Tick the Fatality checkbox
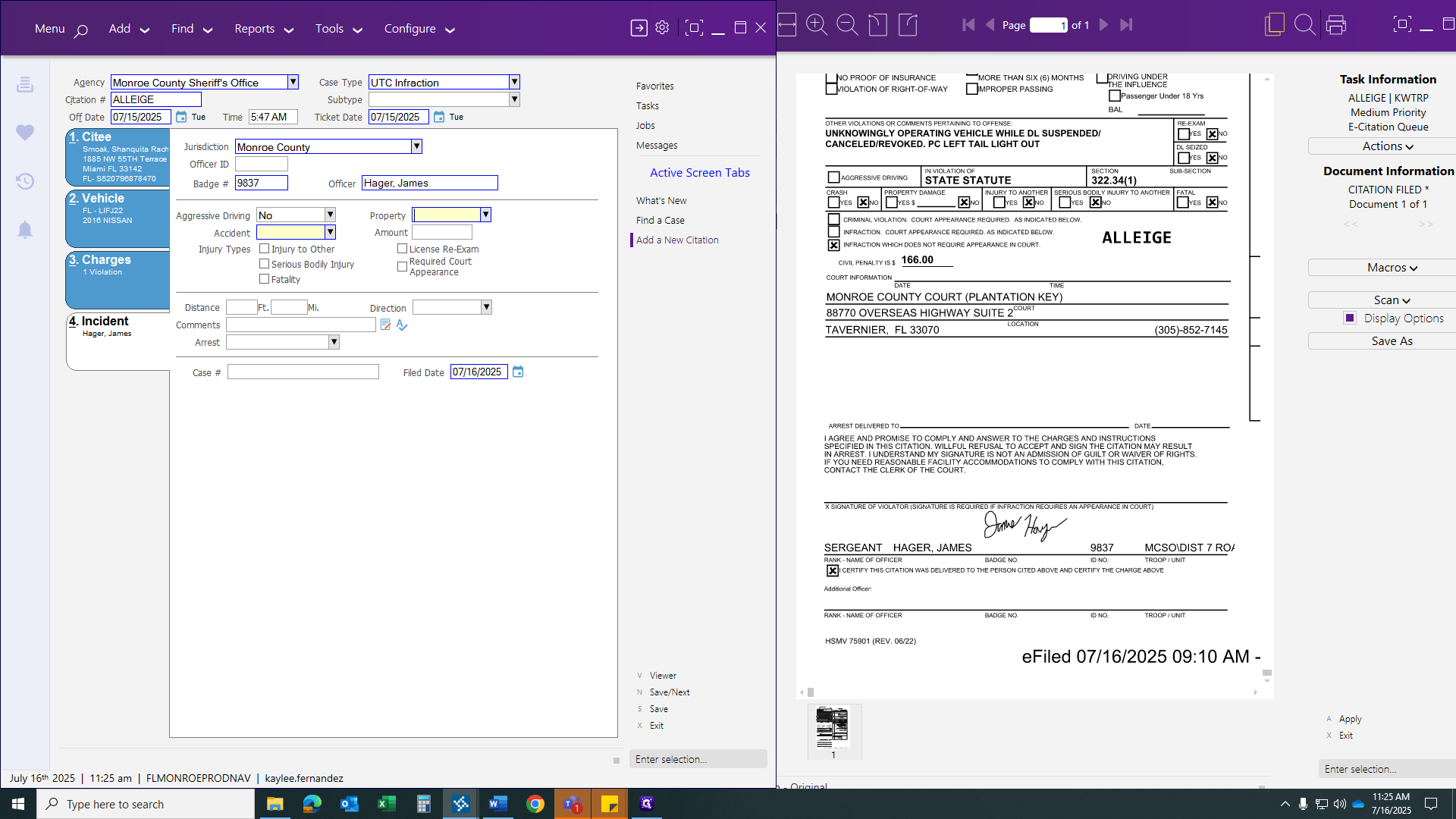This screenshot has width=1456, height=819. tap(264, 279)
